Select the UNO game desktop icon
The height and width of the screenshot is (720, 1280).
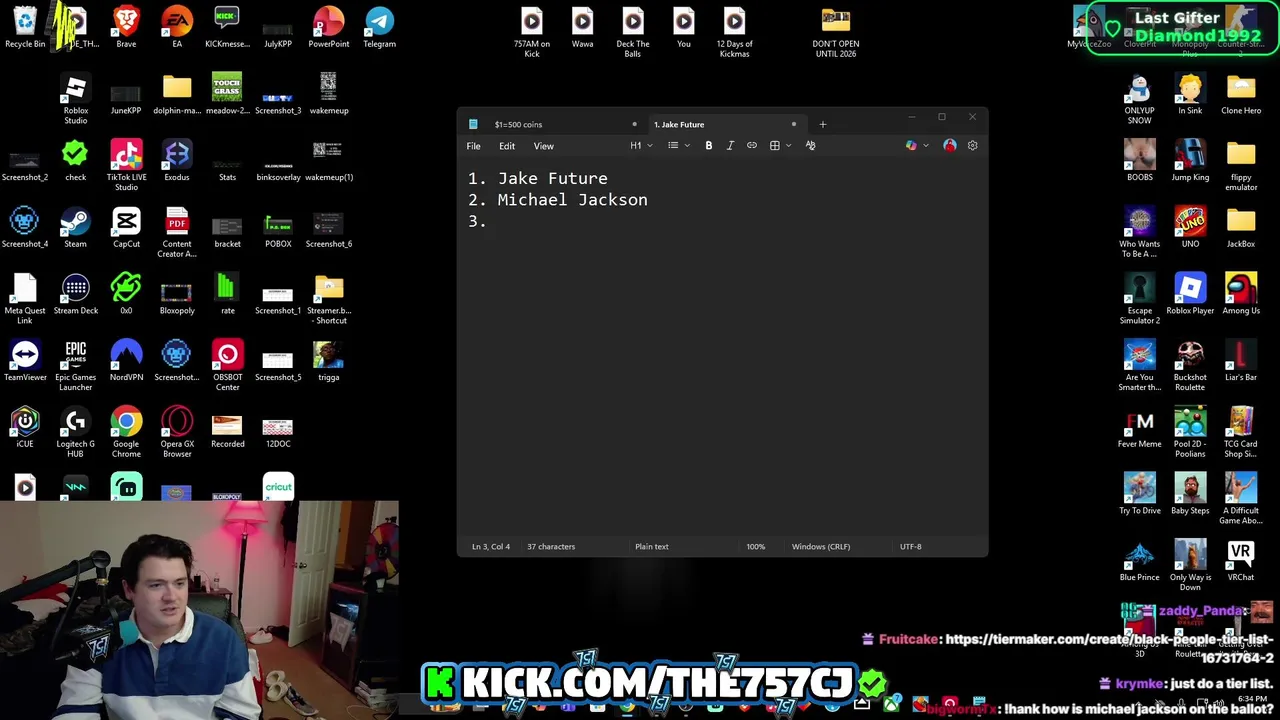click(1190, 228)
